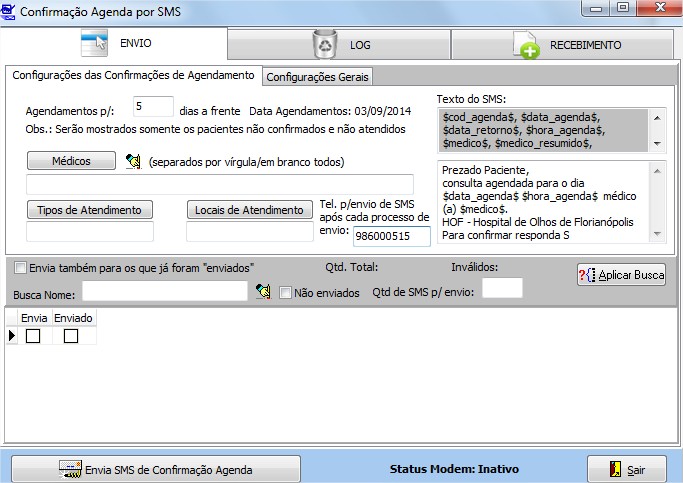Switch to the ENVIO tab
The image size is (683, 483).
click(x=114, y=45)
